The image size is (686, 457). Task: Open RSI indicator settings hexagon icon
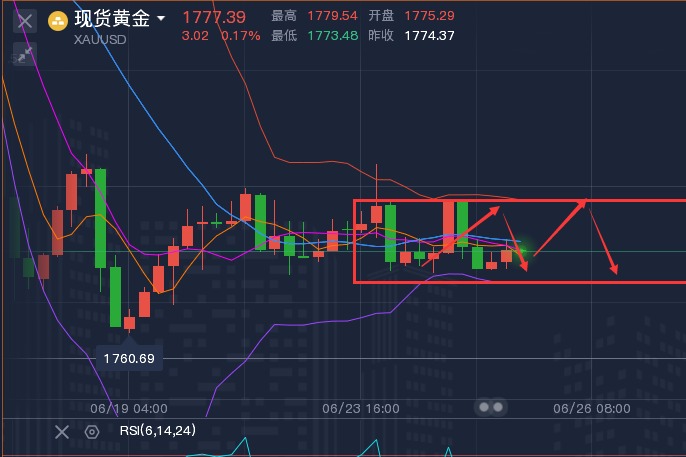tap(92, 432)
